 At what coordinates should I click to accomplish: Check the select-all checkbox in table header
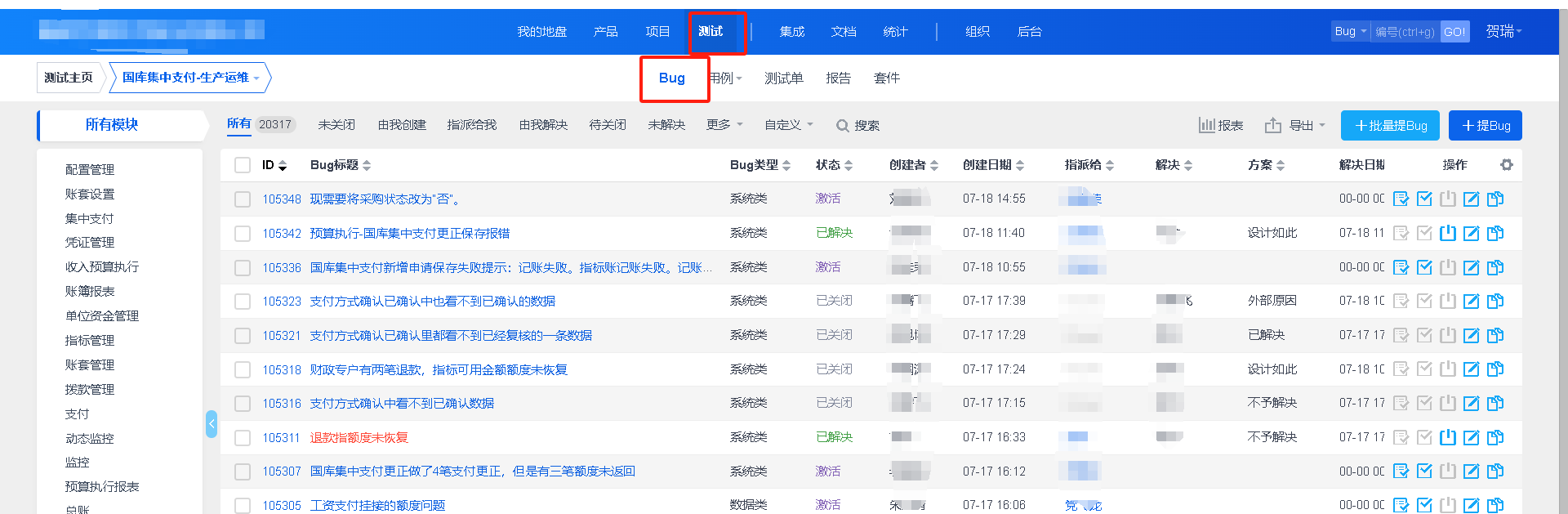243,165
